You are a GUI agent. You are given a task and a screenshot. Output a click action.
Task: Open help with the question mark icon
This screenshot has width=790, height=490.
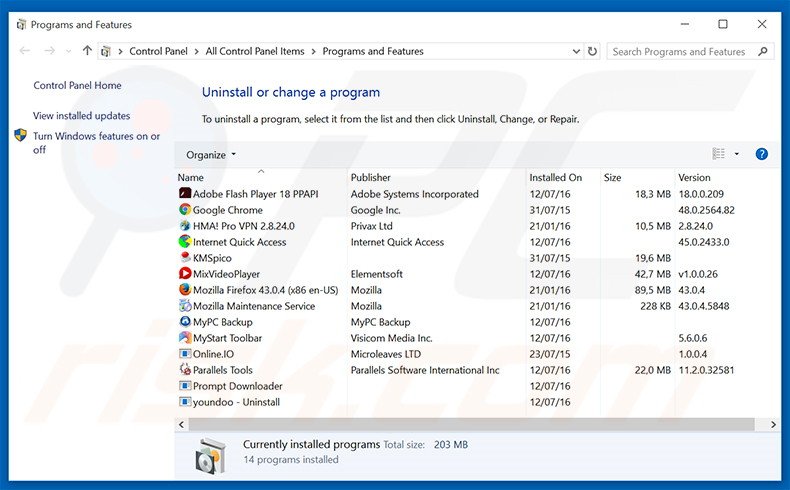tap(761, 154)
